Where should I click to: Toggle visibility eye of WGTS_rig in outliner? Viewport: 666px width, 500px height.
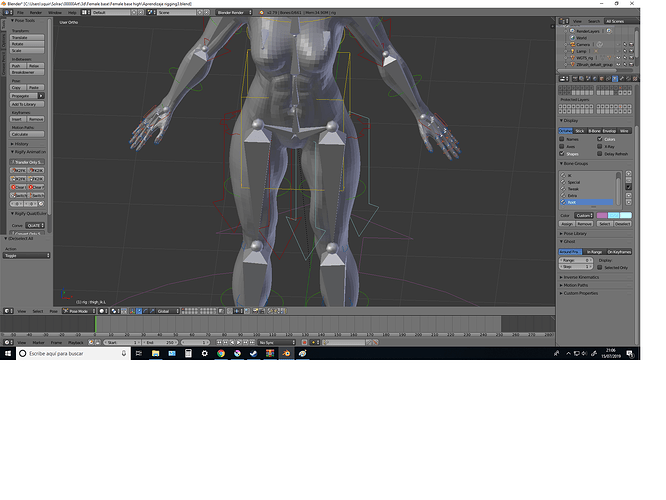click(x=618, y=58)
